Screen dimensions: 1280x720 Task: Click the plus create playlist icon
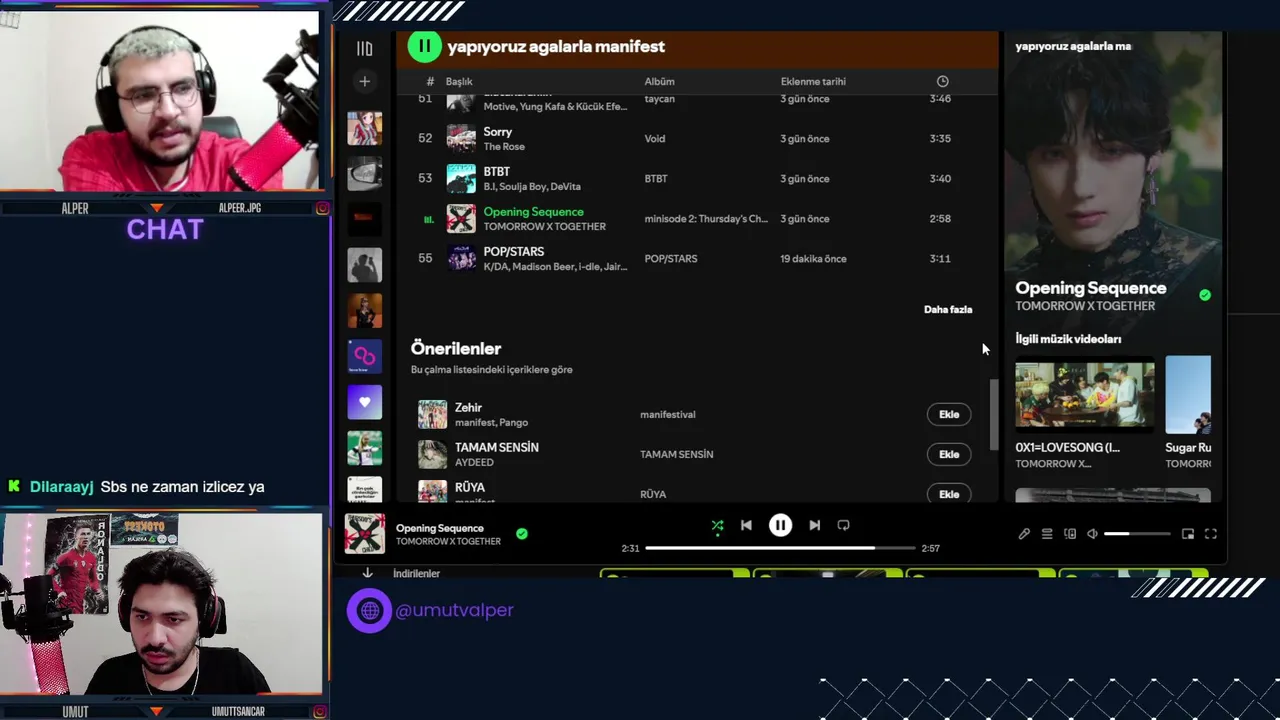point(364,81)
